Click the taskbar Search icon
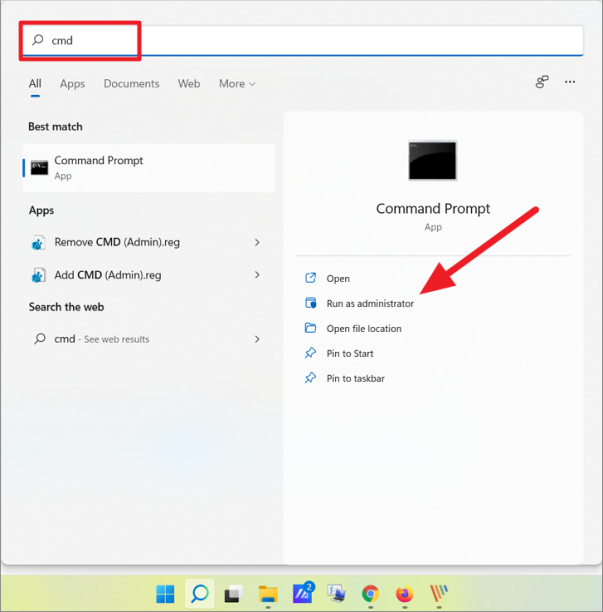This screenshot has height=612, width=603. [200, 594]
